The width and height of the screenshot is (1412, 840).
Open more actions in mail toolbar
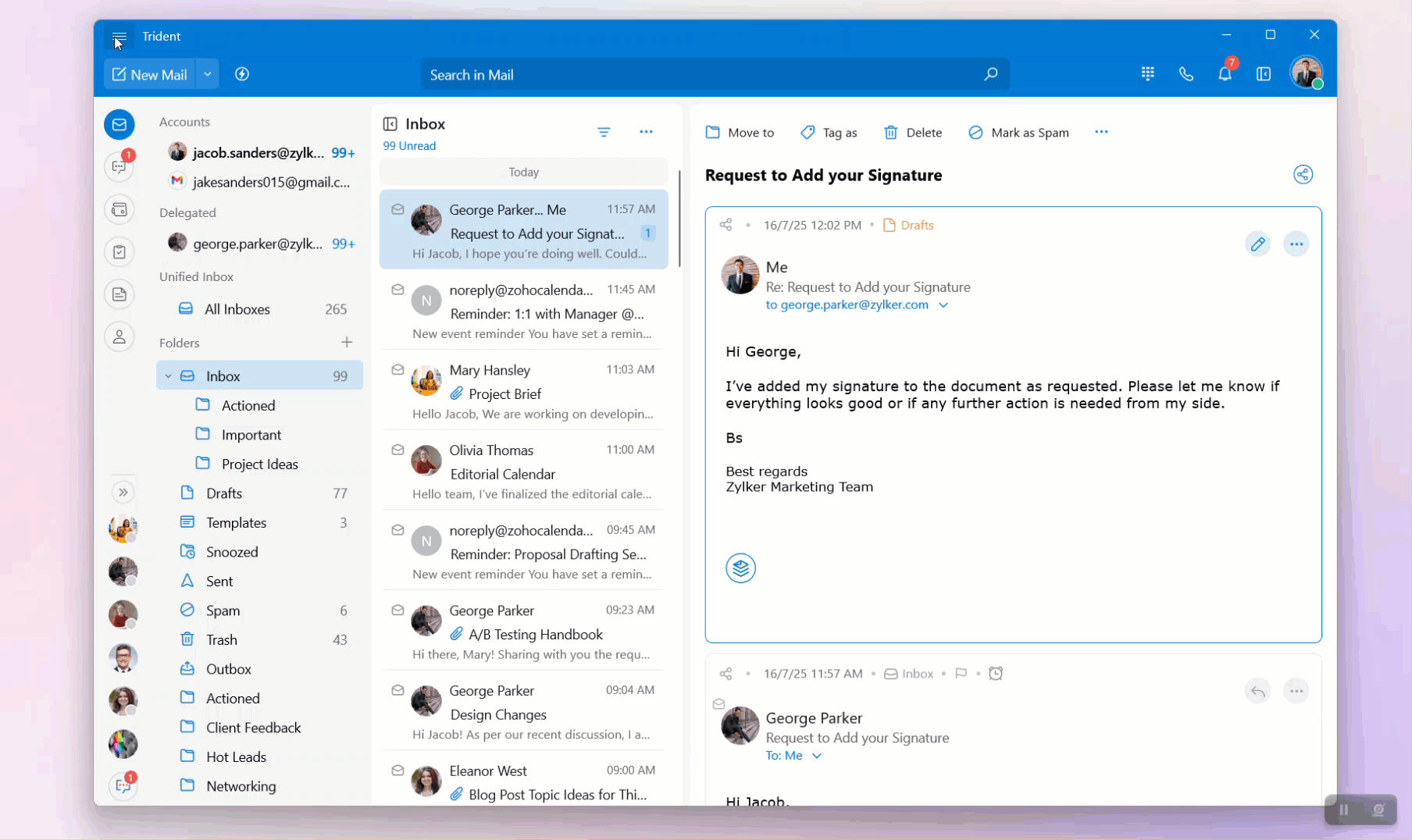tap(1101, 132)
